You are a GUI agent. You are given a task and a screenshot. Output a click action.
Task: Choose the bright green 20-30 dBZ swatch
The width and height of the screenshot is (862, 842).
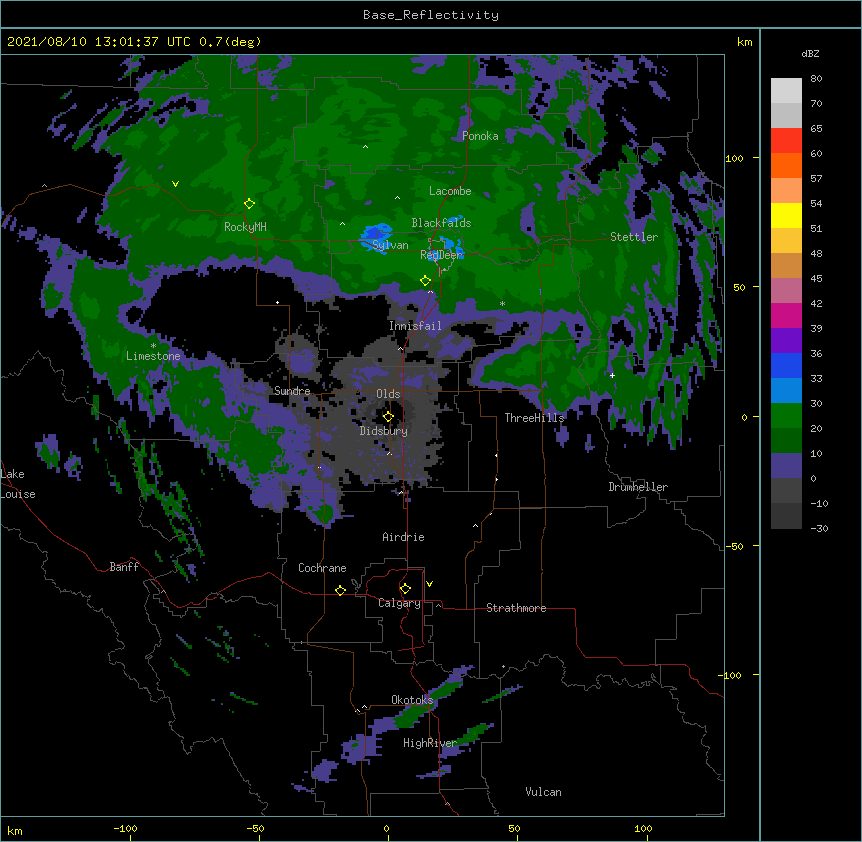tap(786, 416)
